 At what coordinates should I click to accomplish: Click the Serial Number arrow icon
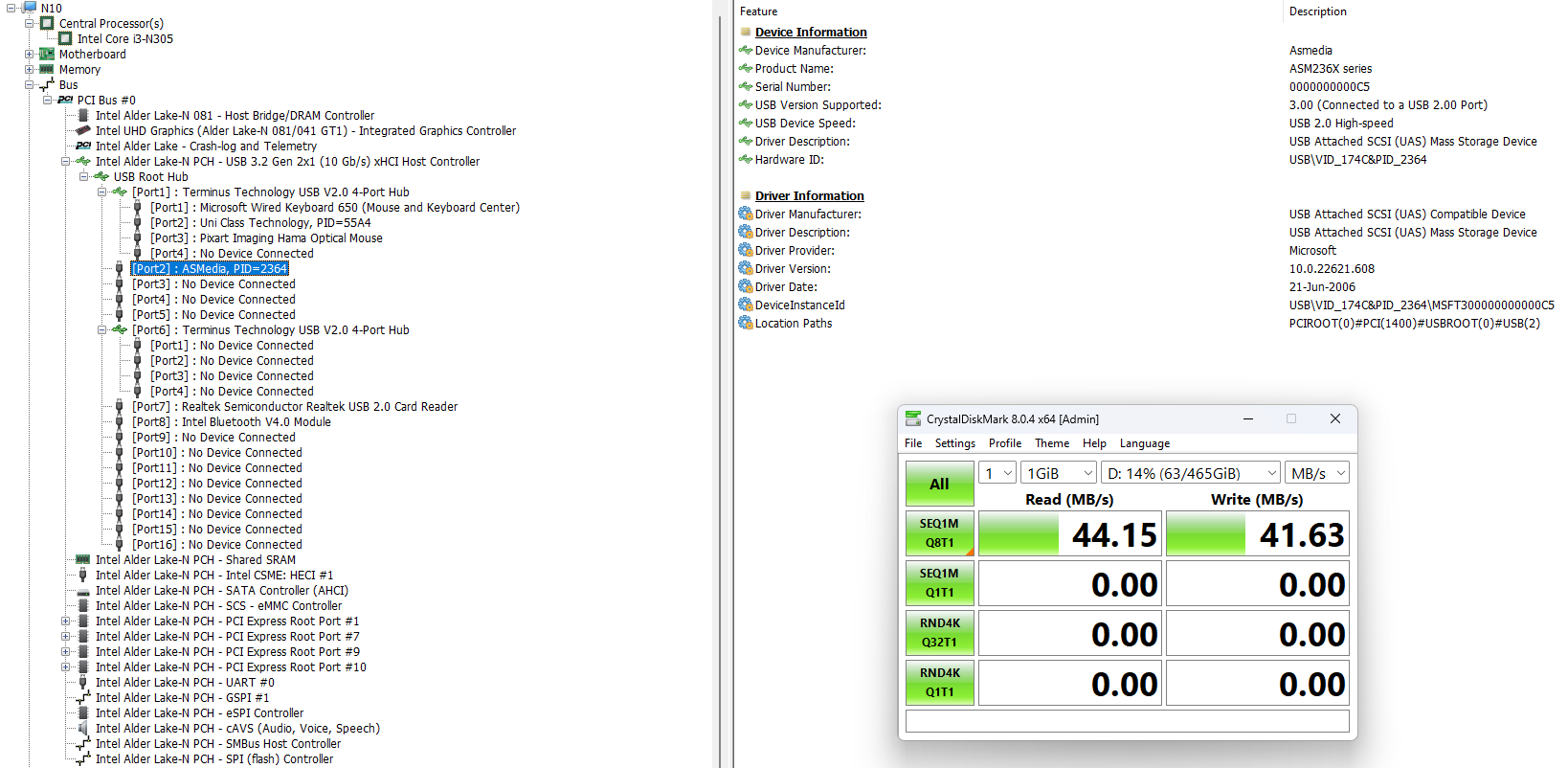pyautogui.click(x=746, y=86)
